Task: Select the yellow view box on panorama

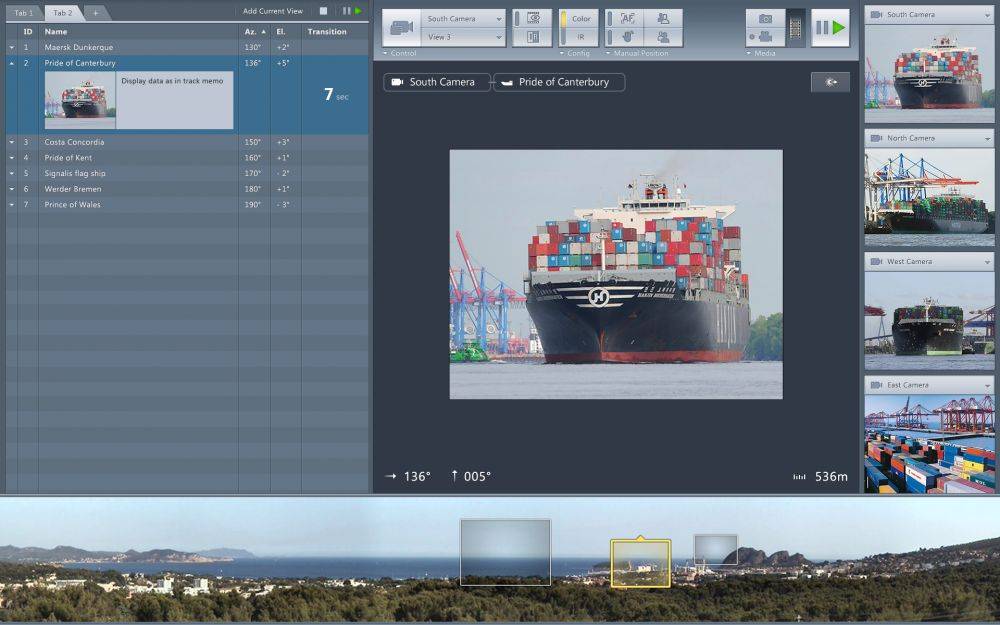Action: tap(640, 563)
